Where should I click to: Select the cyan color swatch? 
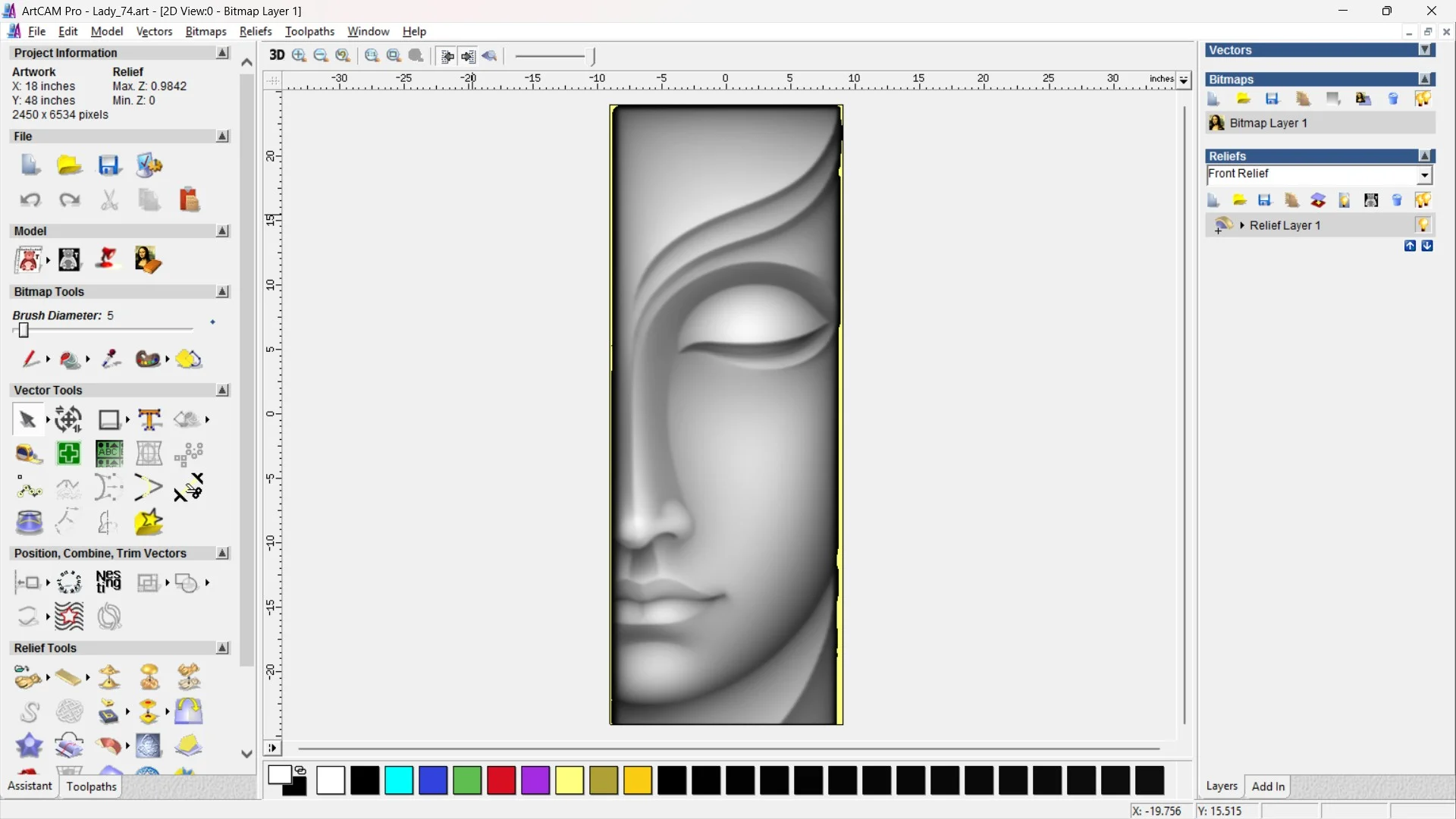[399, 780]
